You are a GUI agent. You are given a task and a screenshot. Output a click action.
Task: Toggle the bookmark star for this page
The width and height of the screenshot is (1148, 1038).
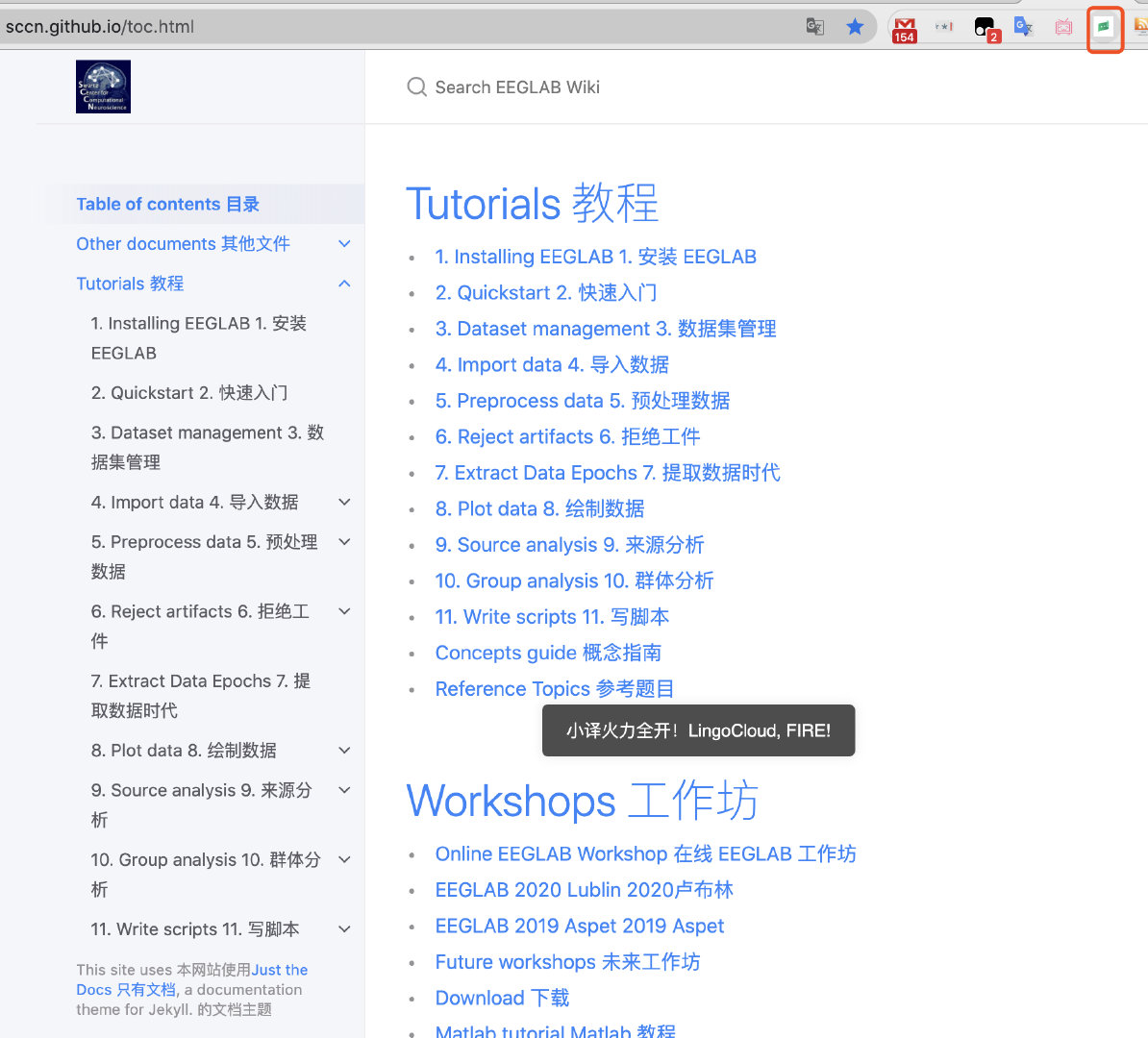855,27
